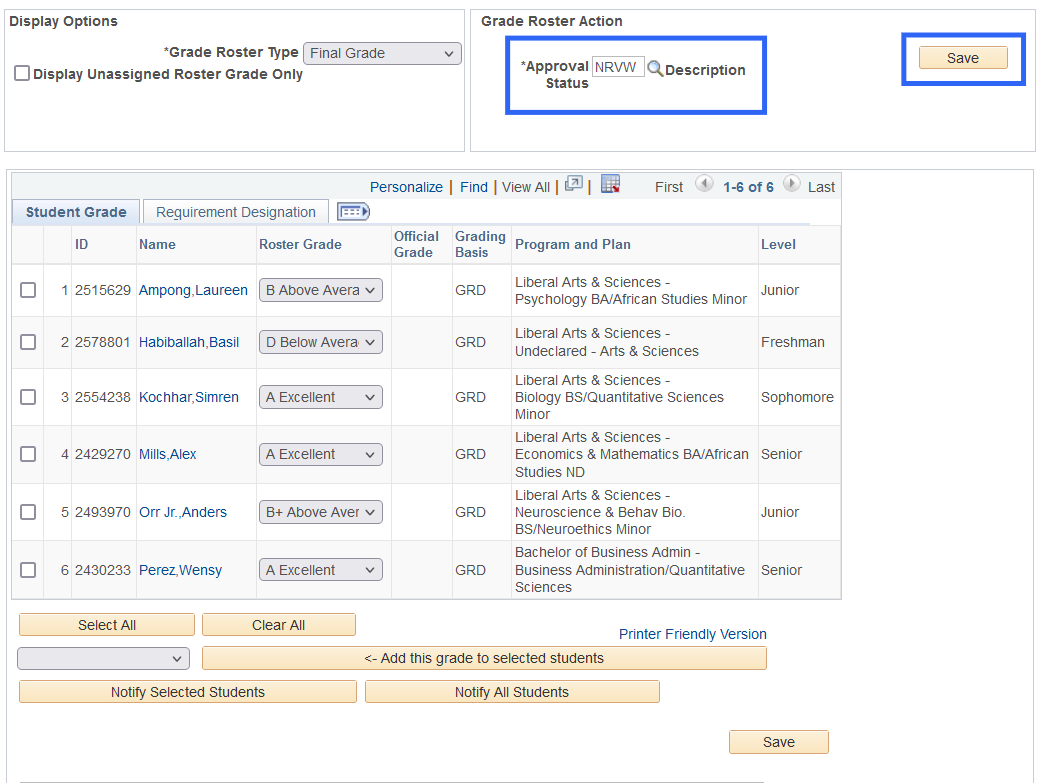Switch to the Requirement Designation tab

236,212
